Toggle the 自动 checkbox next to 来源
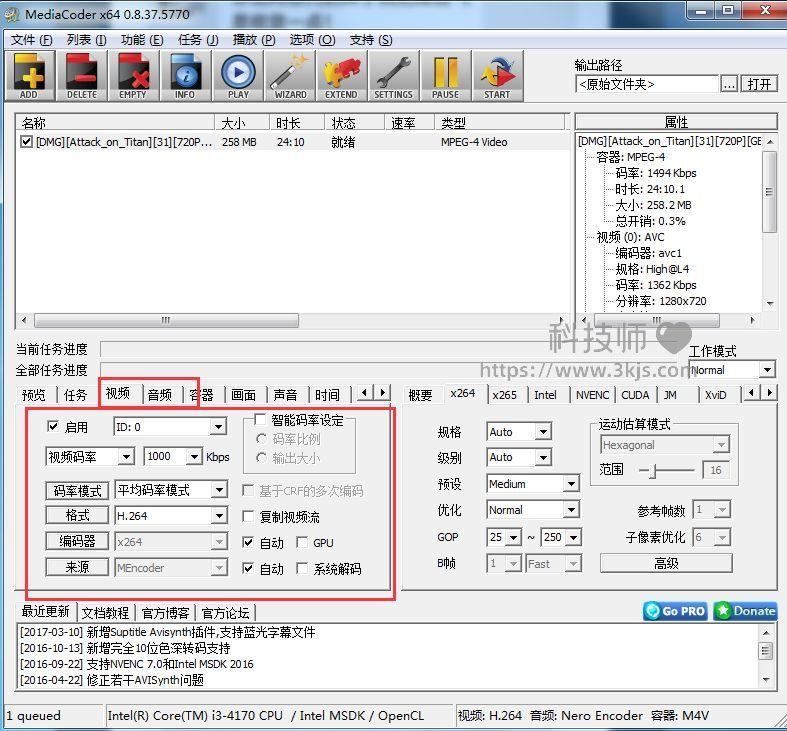787x731 pixels. [248, 568]
